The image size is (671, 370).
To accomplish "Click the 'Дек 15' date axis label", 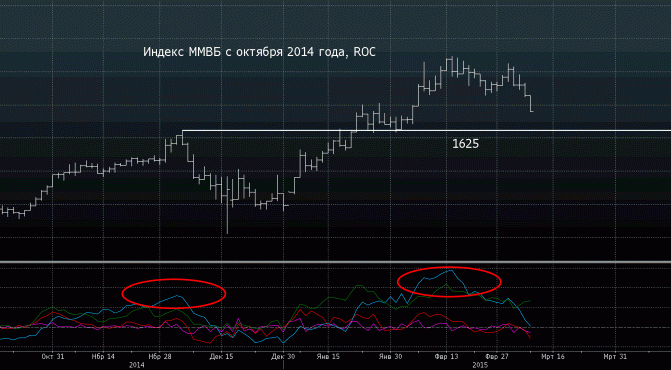I will point(222,356).
